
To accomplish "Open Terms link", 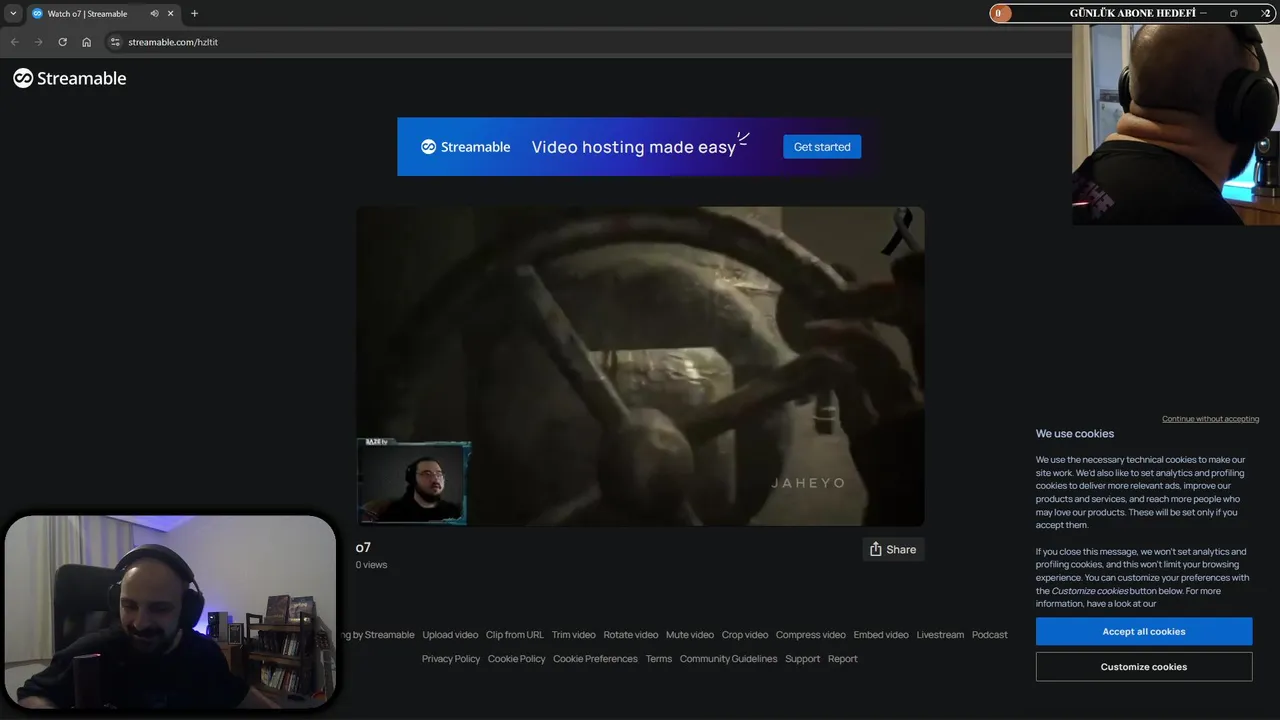I will 659,659.
